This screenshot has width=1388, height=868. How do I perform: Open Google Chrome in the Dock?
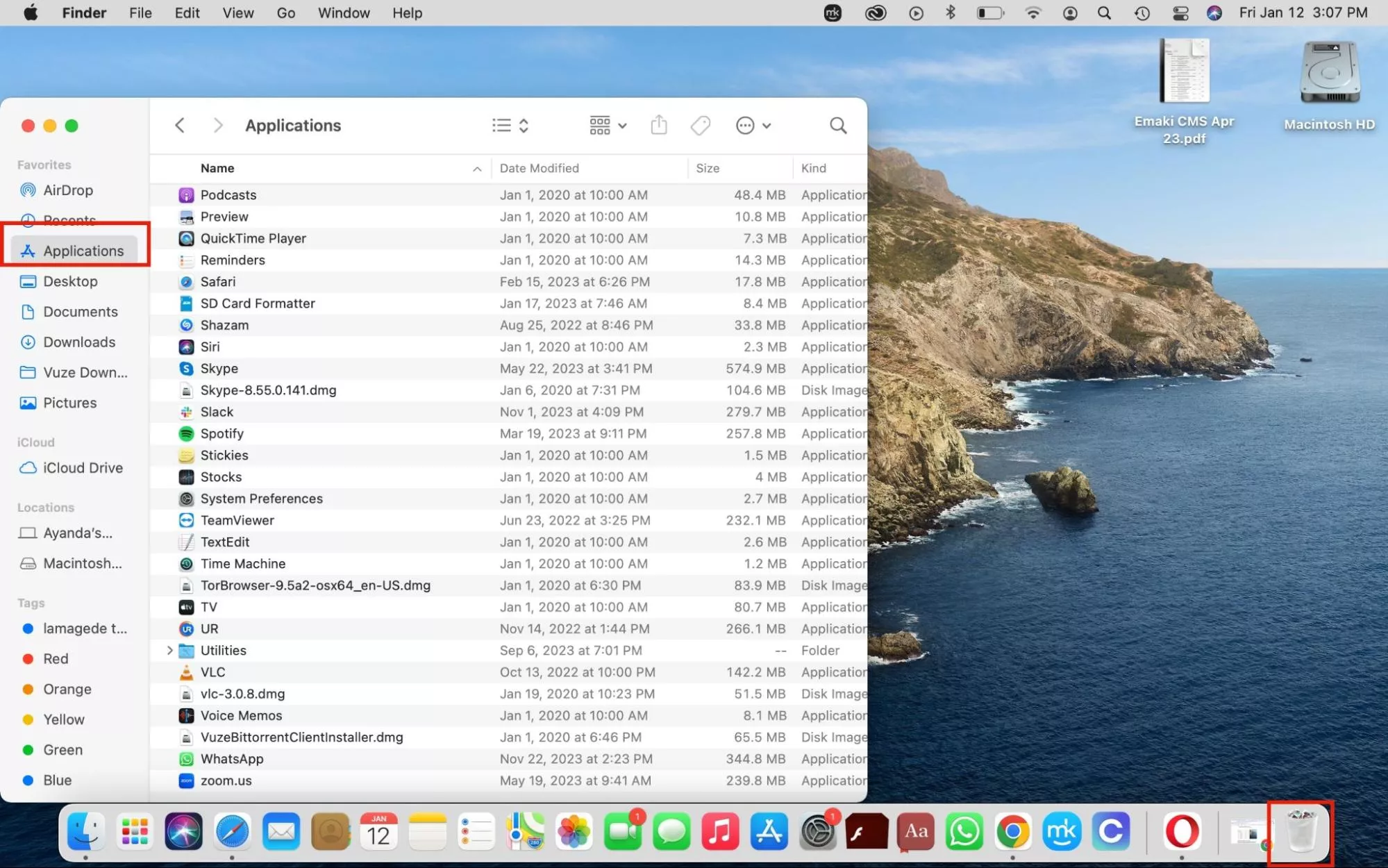tap(1013, 831)
